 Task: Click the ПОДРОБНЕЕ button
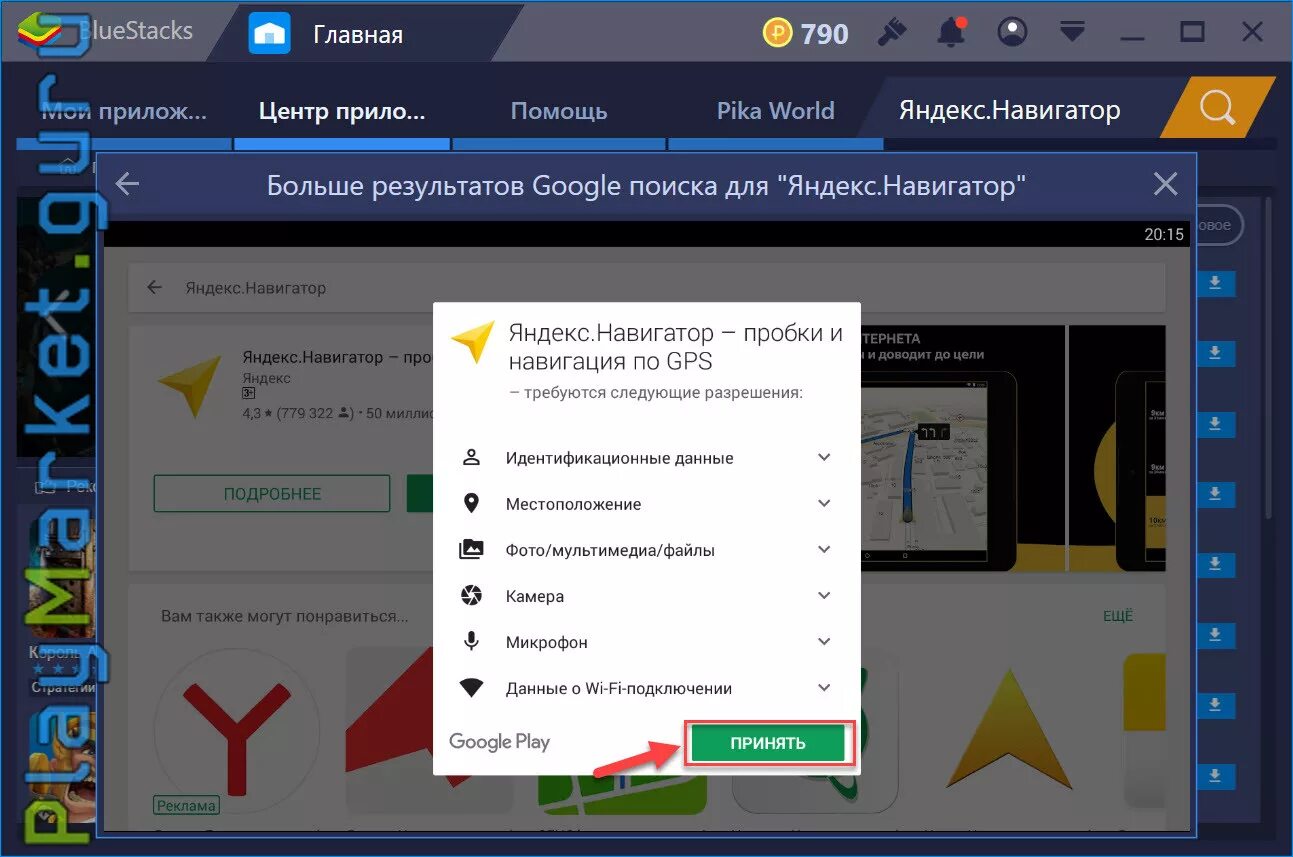272,494
